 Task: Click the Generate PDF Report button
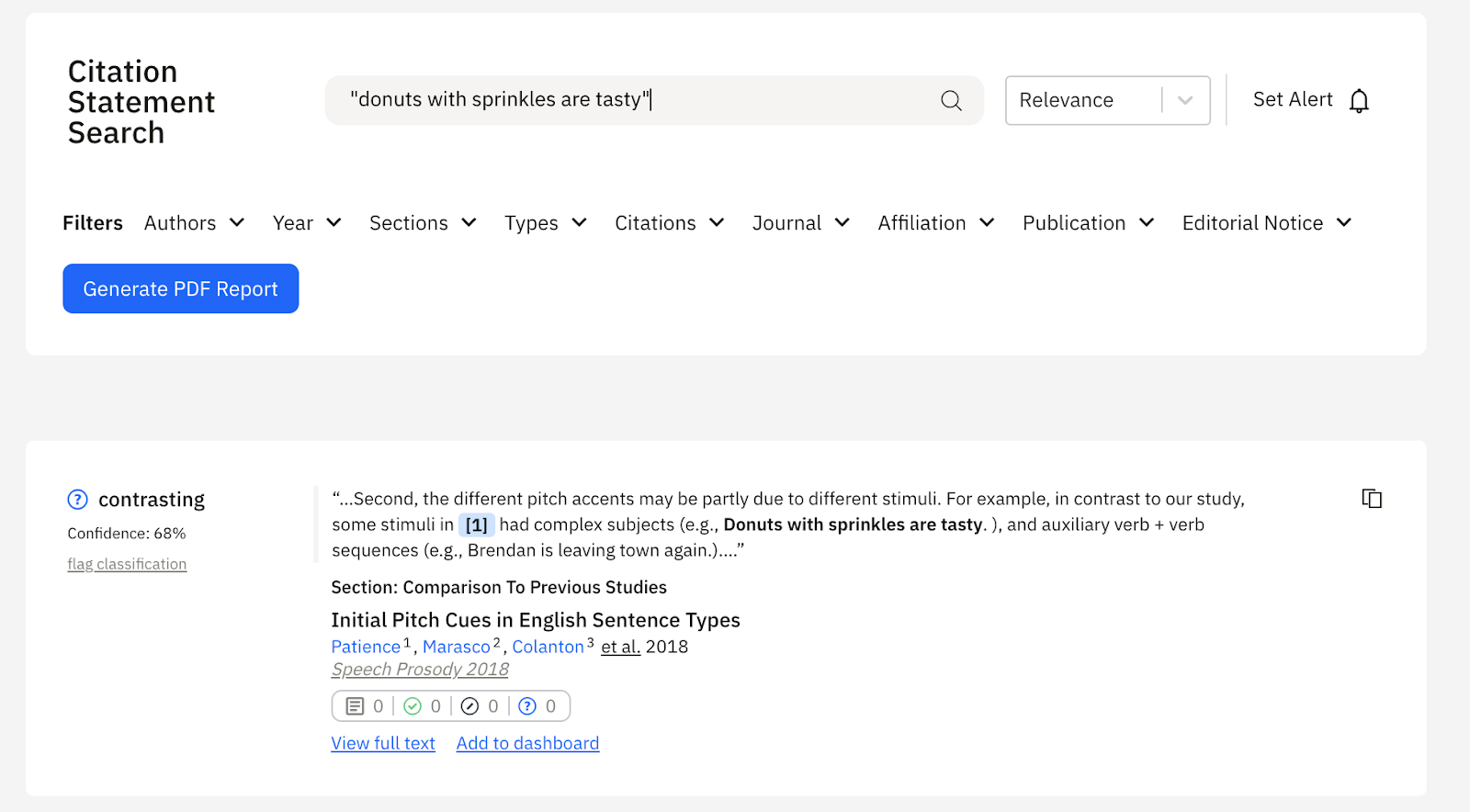[180, 288]
